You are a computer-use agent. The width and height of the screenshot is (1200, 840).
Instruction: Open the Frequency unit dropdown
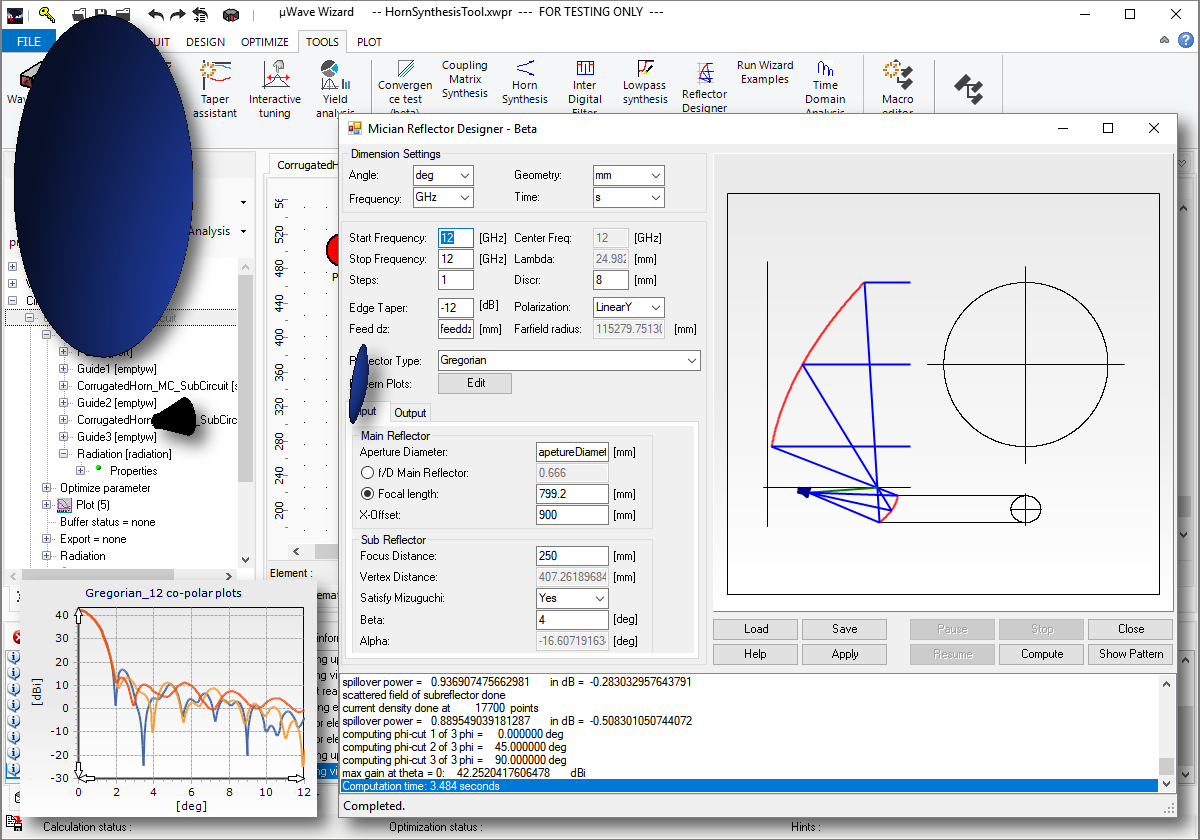click(443, 198)
